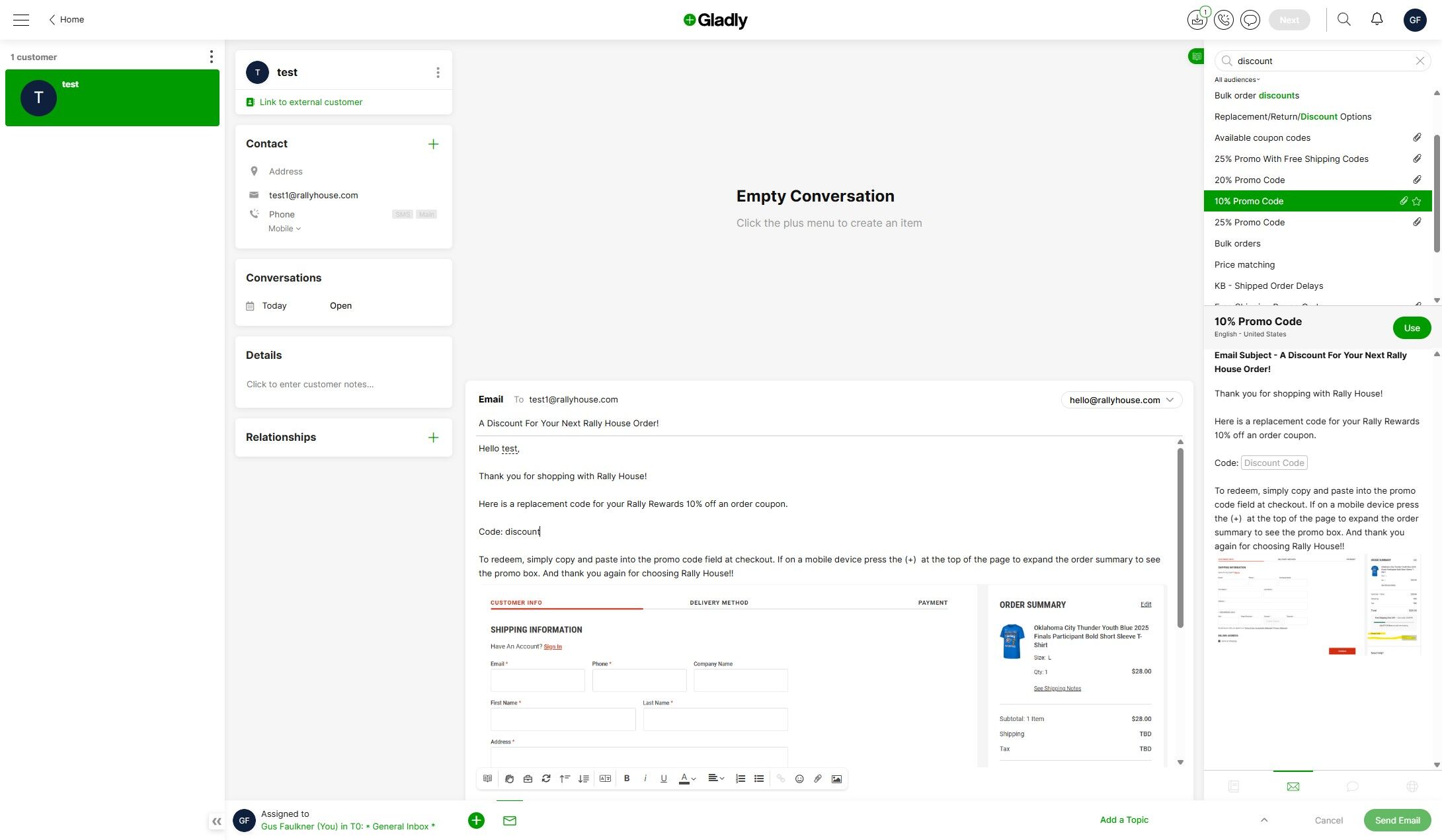Click the down-arrow lines toolbar icon
Screen dimensions: 1442x840
pos(583,779)
